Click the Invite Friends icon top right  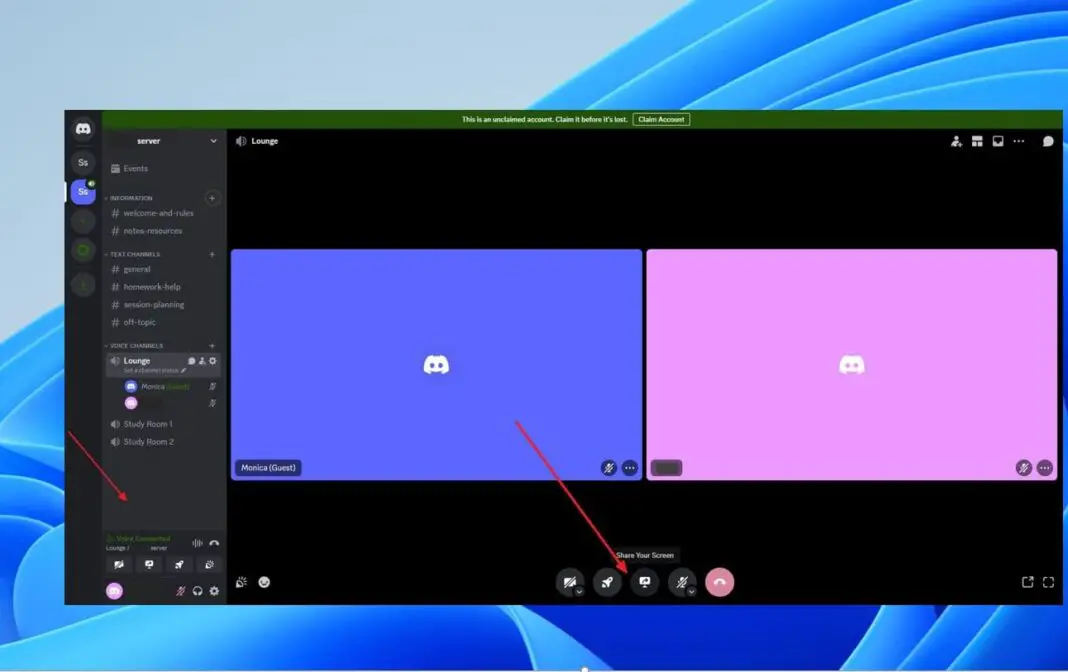(955, 141)
